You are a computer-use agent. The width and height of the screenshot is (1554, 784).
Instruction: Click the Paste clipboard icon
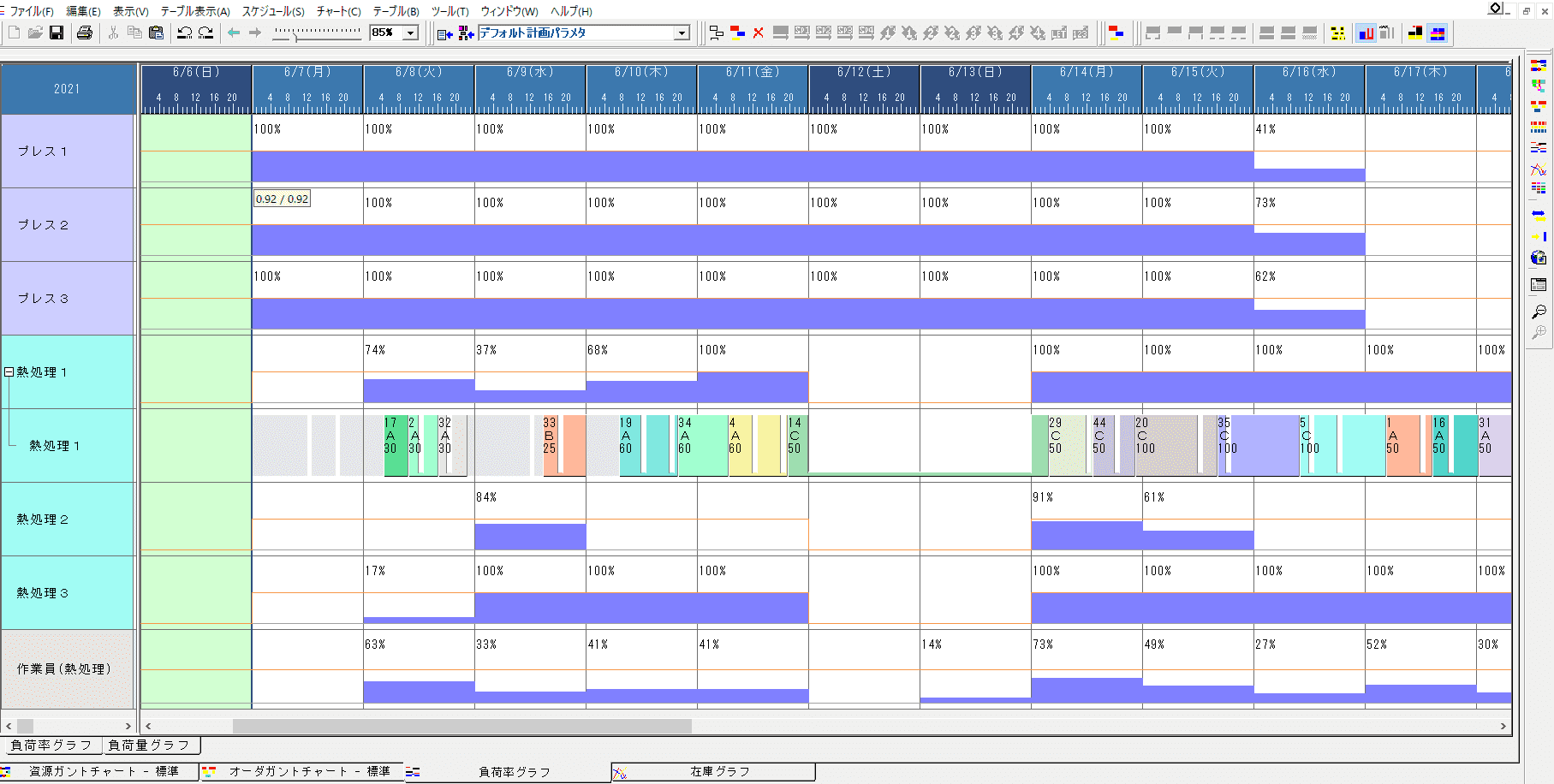click(156, 33)
